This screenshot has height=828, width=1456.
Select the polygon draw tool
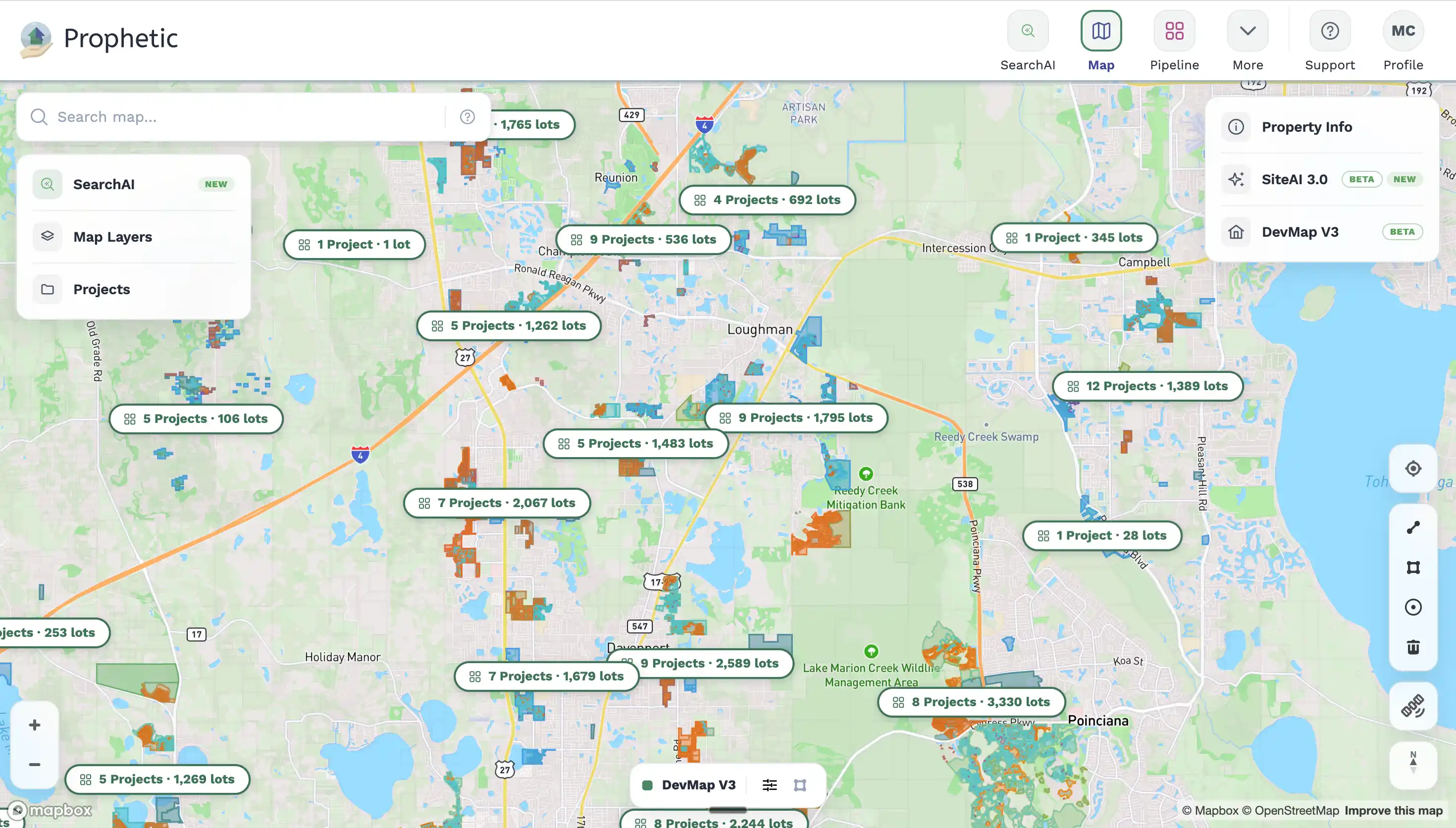pos(1413,568)
